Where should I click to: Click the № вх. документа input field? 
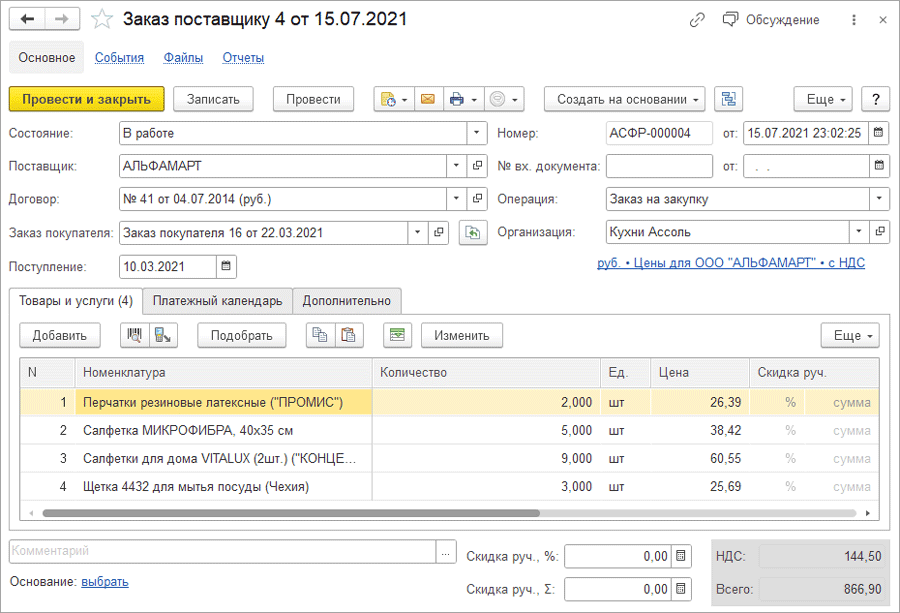(659, 166)
